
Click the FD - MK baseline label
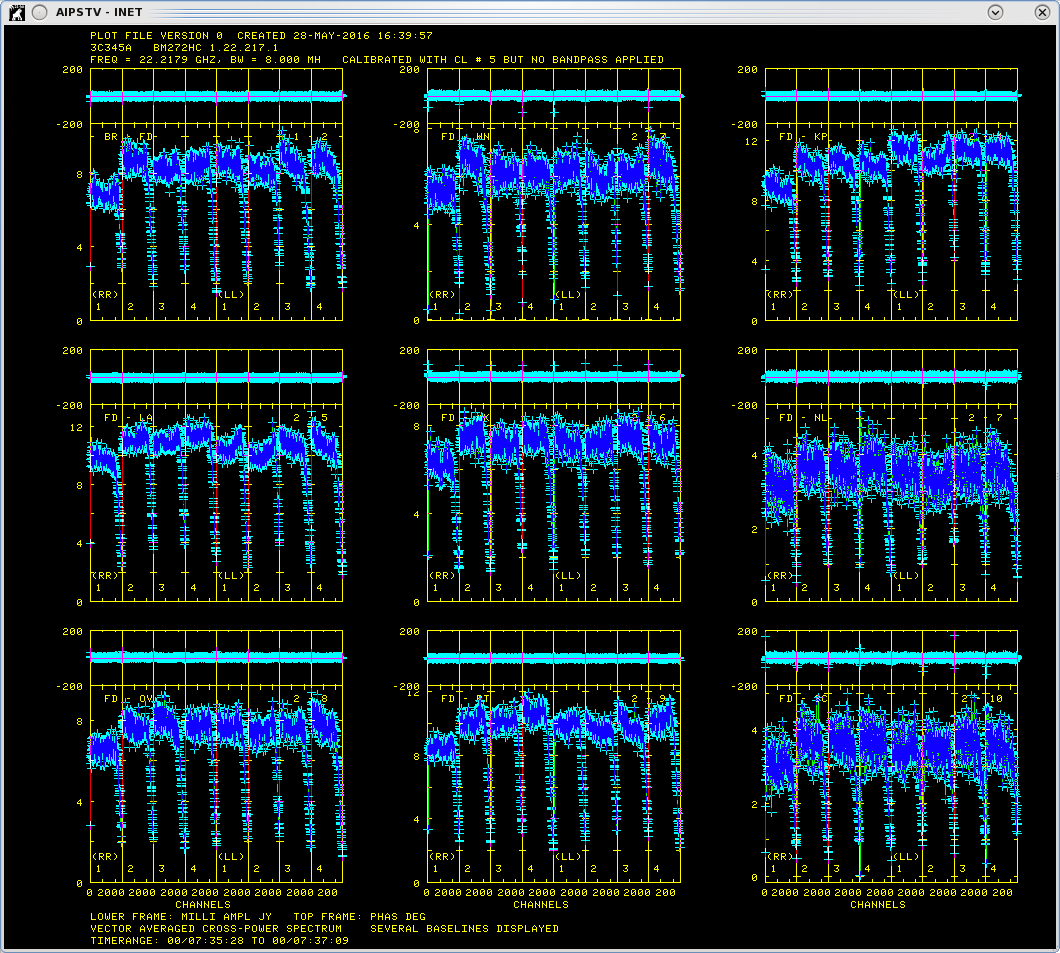(x=465, y=418)
